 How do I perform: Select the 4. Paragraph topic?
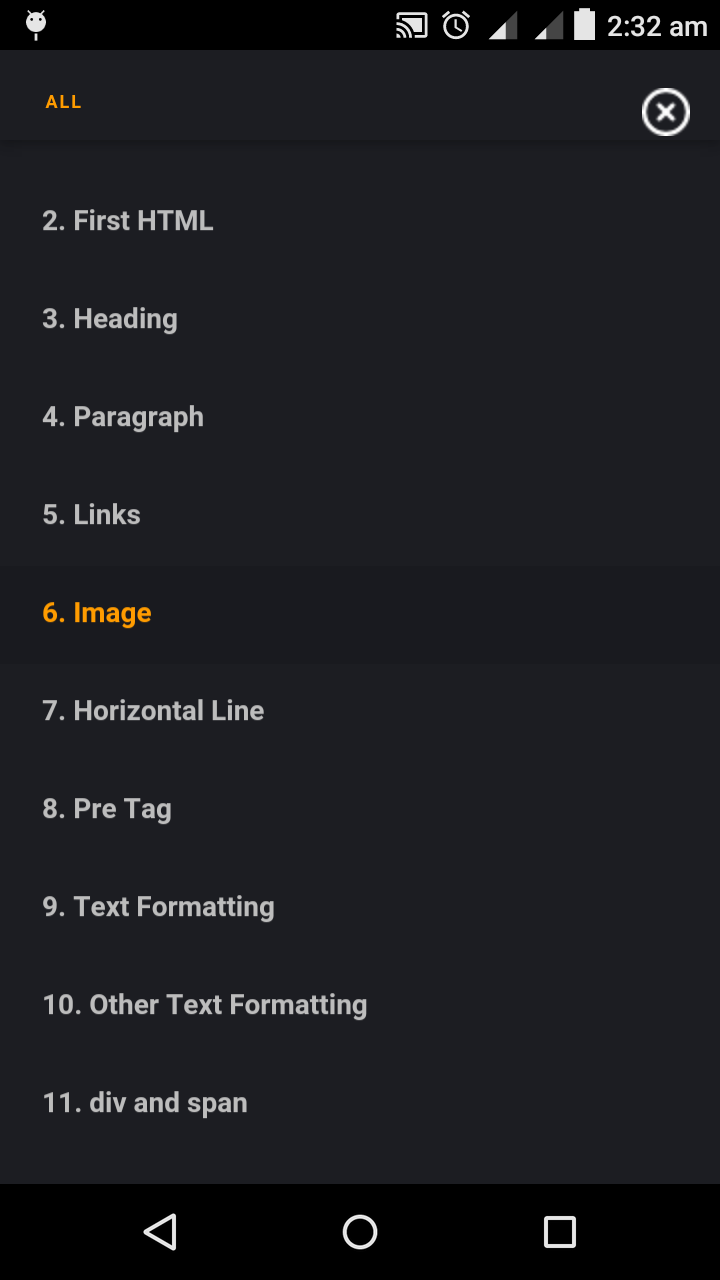[x=123, y=416]
